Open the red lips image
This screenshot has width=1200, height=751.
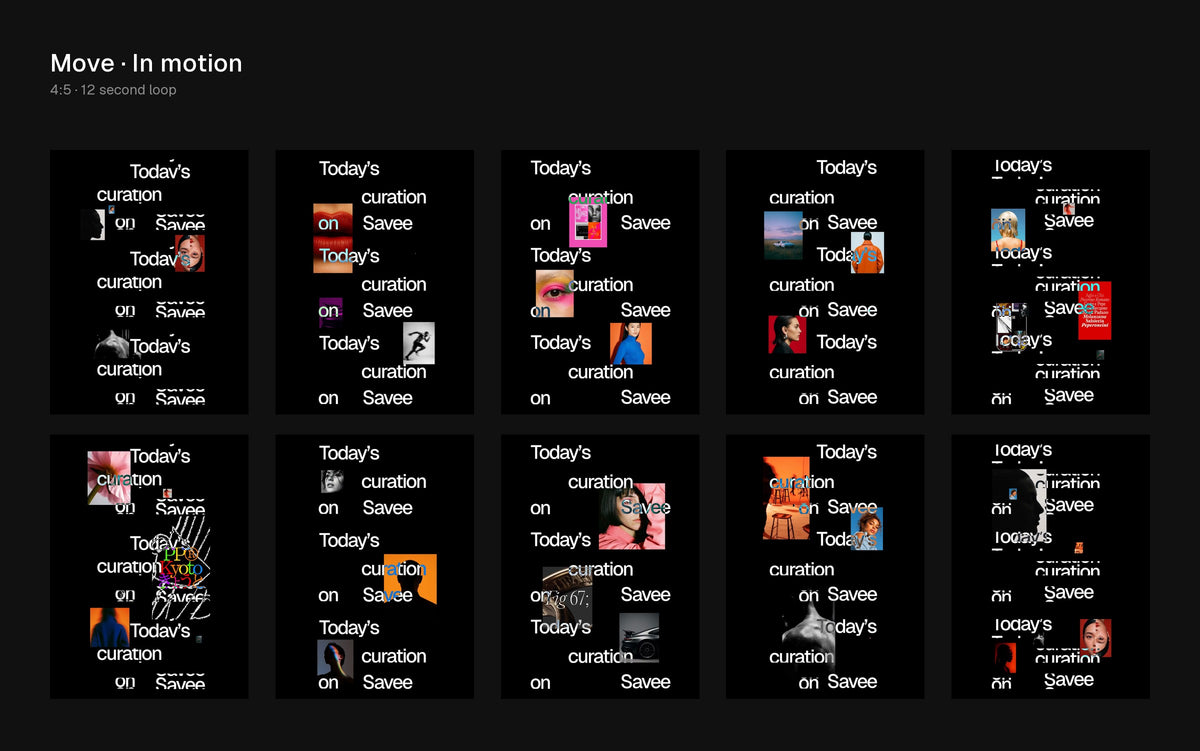click(x=332, y=238)
